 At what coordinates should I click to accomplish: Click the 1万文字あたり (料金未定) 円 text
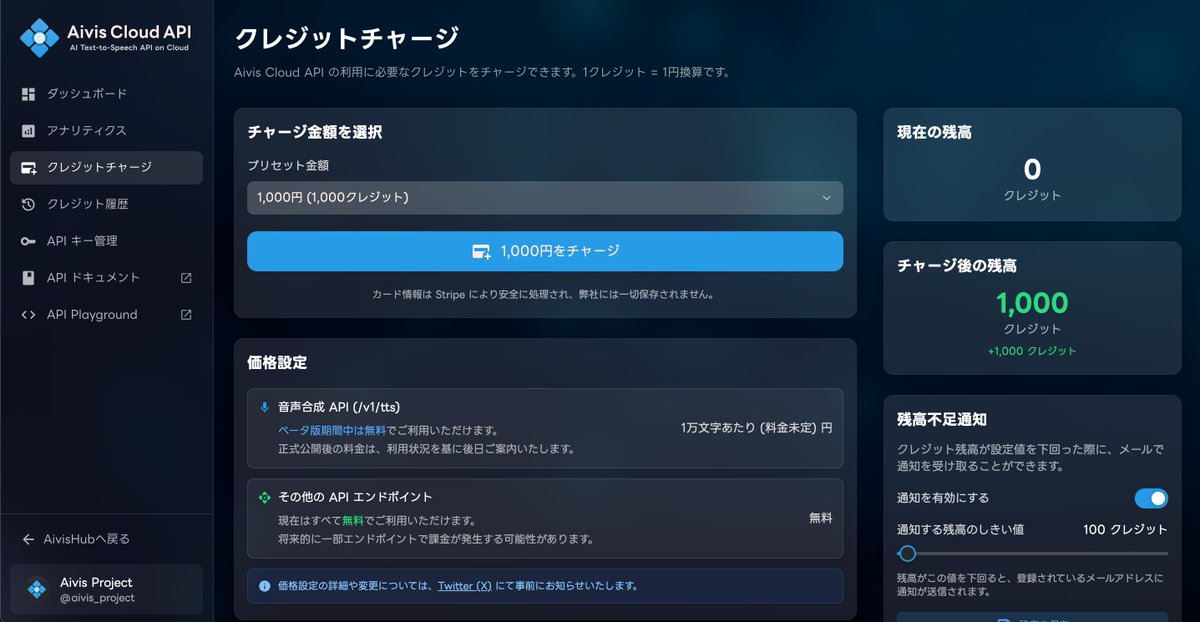pyautogui.click(x=756, y=428)
